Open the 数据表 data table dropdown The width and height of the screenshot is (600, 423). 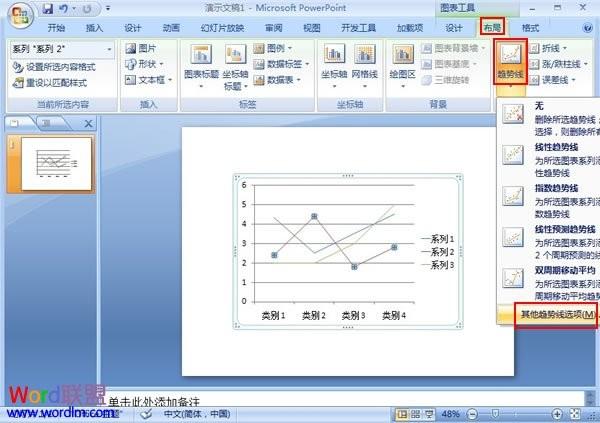coord(277,80)
